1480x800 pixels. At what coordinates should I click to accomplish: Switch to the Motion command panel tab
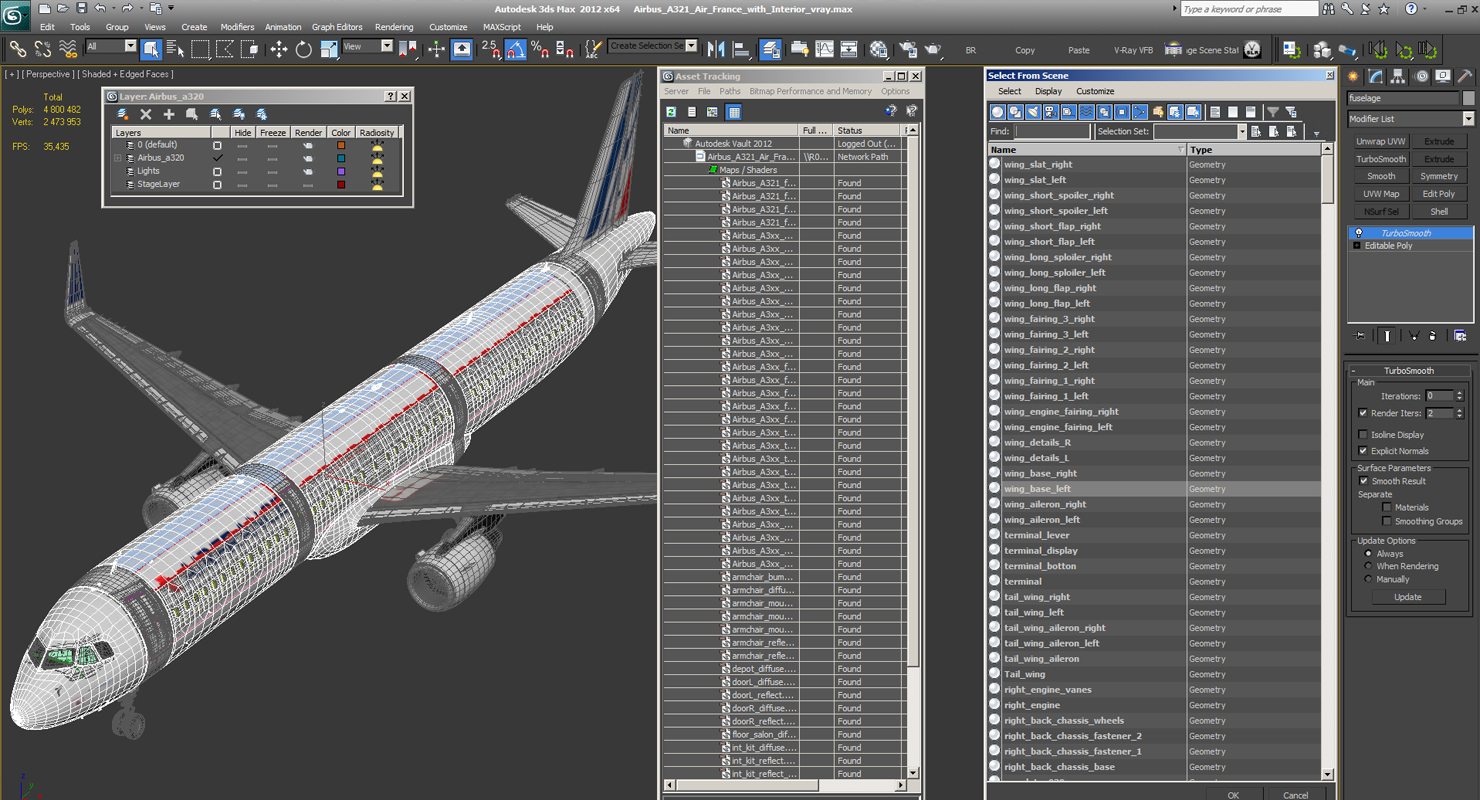point(1420,76)
